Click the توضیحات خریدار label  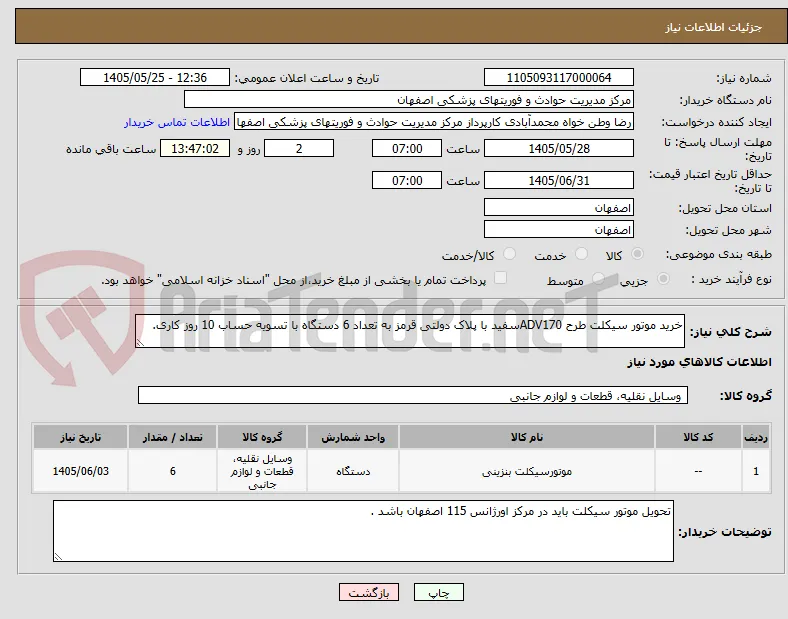tap(725, 532)
